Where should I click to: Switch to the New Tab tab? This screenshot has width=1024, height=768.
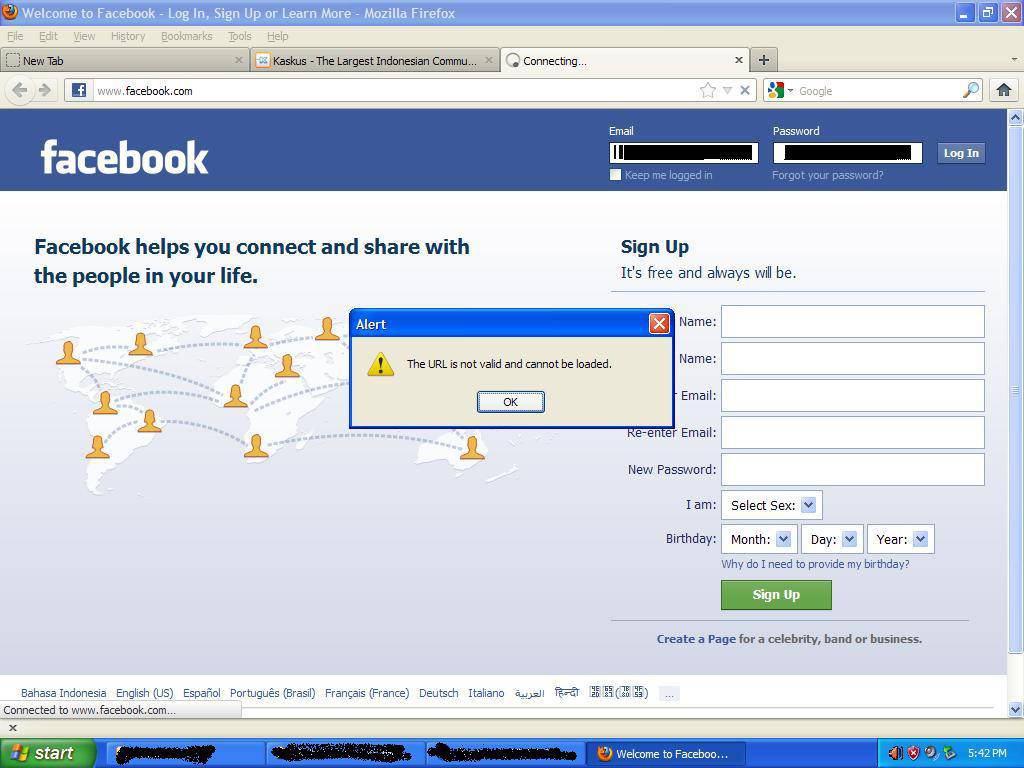(124, 60)
